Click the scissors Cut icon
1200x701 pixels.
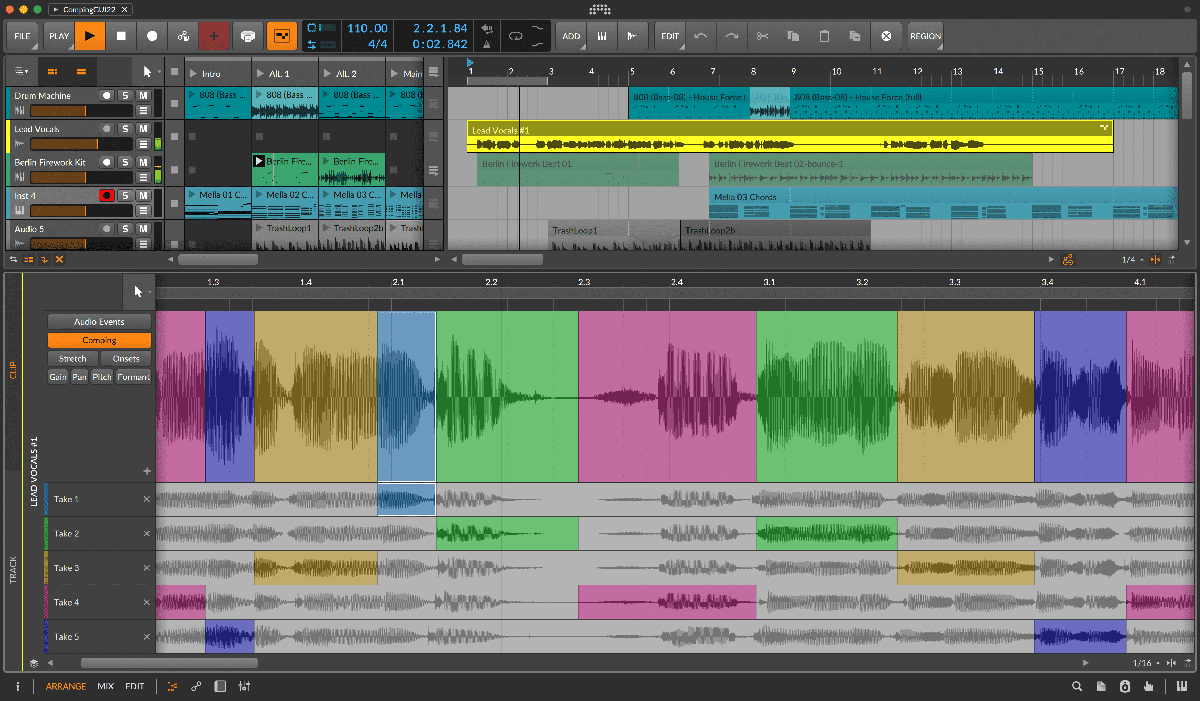pos(762,36)
